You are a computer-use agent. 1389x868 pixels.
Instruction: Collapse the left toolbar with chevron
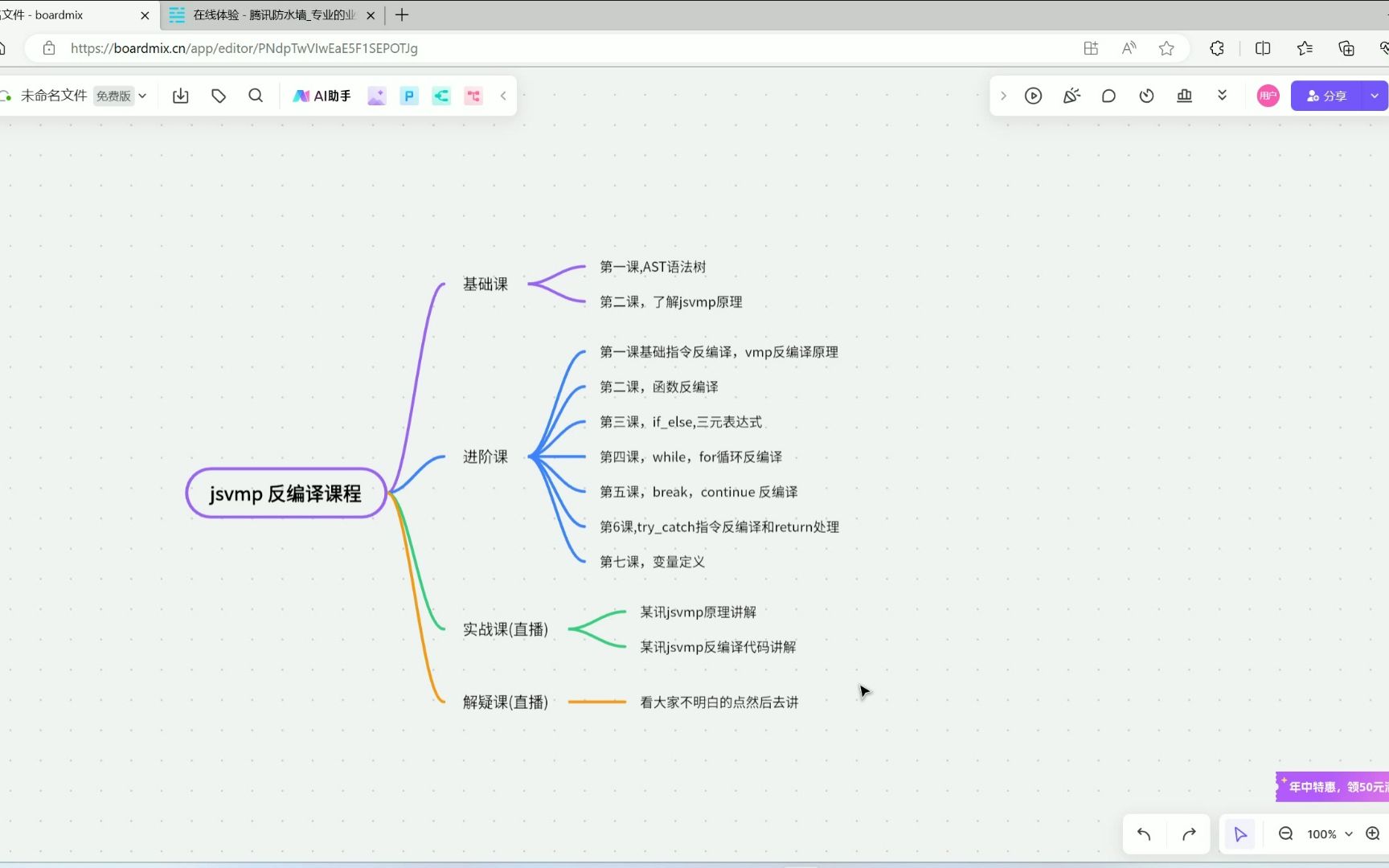click(503, 96)
